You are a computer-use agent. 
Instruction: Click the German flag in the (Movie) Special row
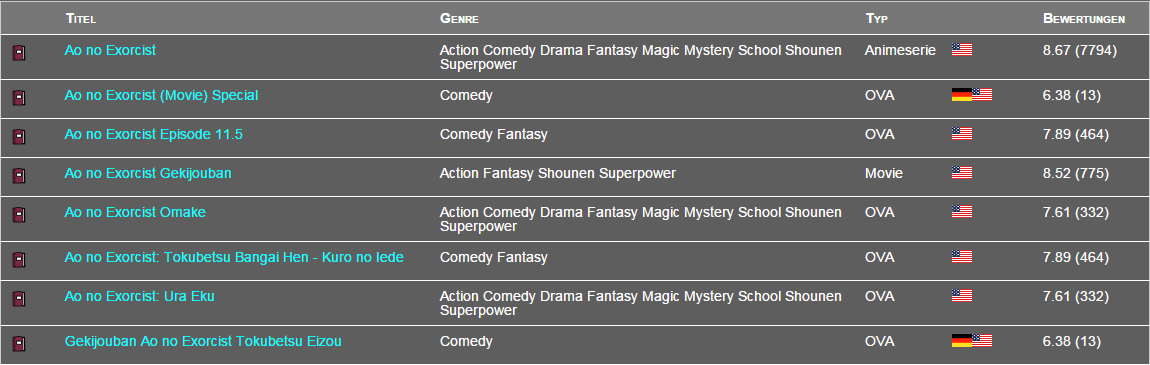(x=962, y=95)
